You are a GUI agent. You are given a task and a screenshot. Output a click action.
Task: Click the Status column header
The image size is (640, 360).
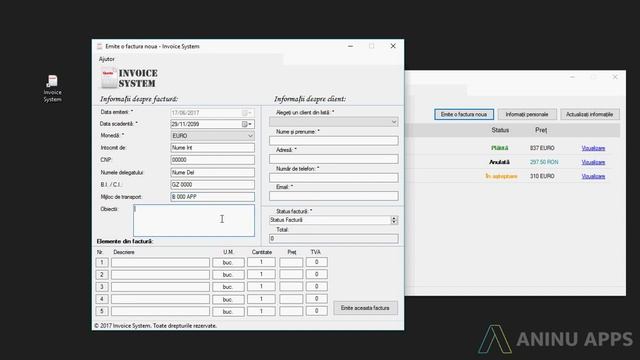point(500,130)
